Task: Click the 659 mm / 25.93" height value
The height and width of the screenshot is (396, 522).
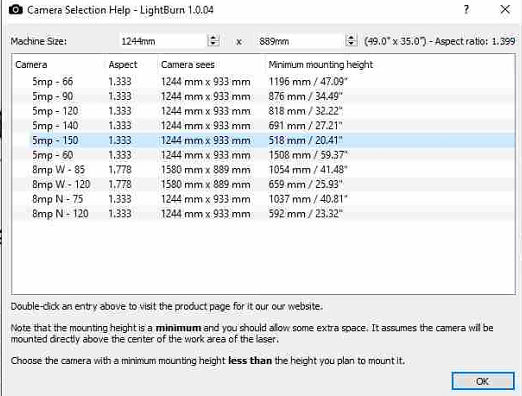Action: click(305, 184)
